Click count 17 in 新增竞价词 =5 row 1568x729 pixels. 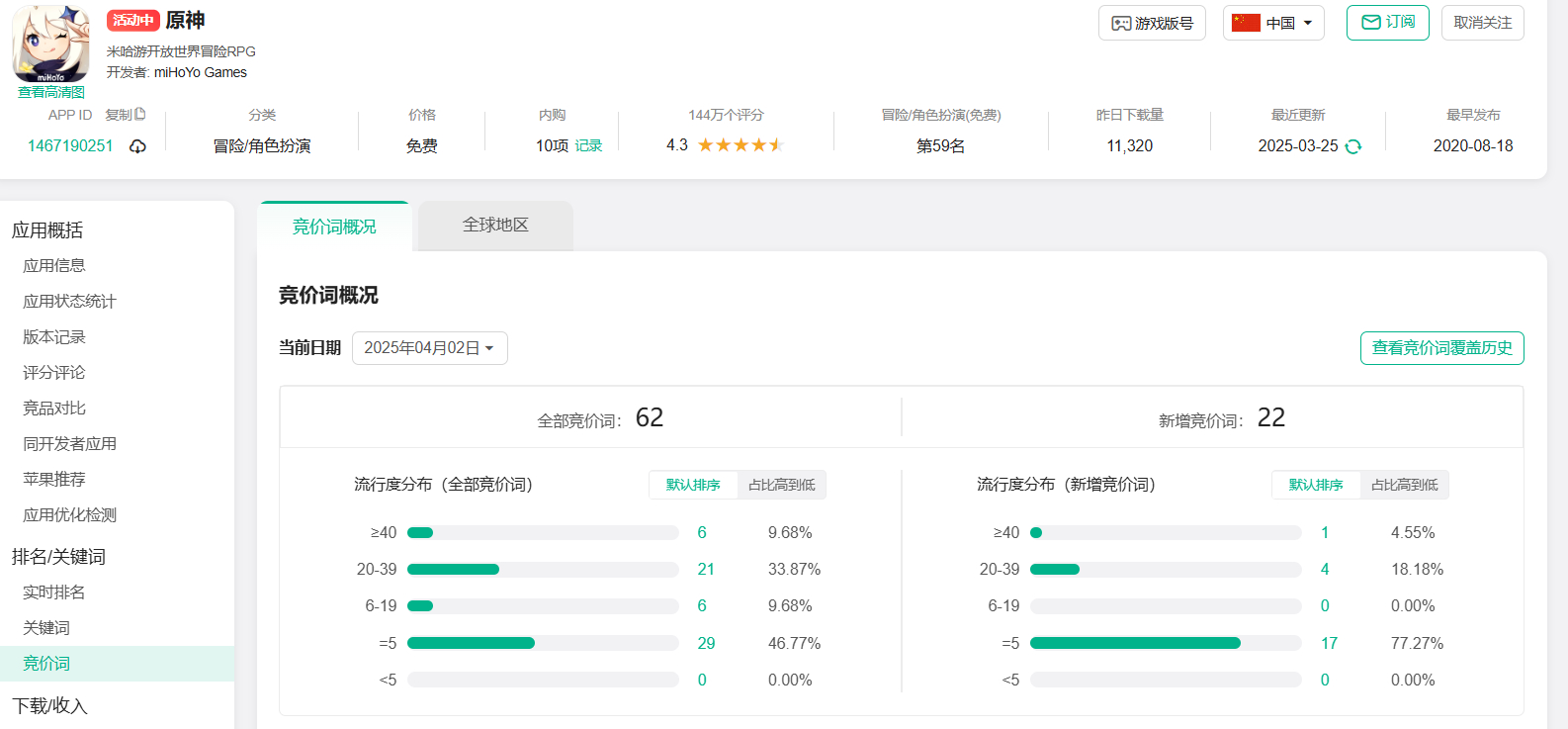[x=1329, y=643]
